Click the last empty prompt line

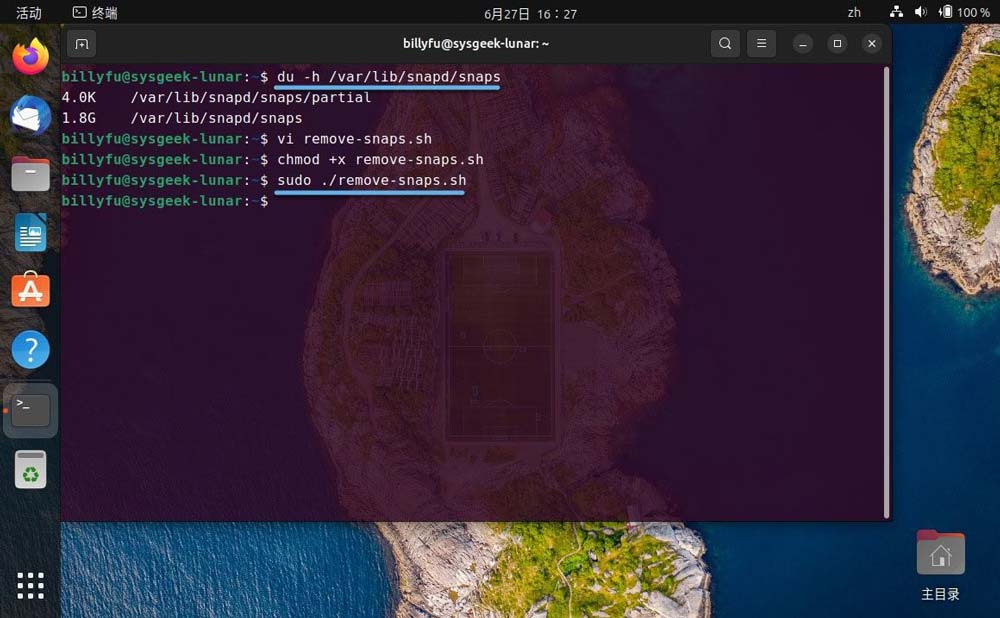click(x=165, y=201)
